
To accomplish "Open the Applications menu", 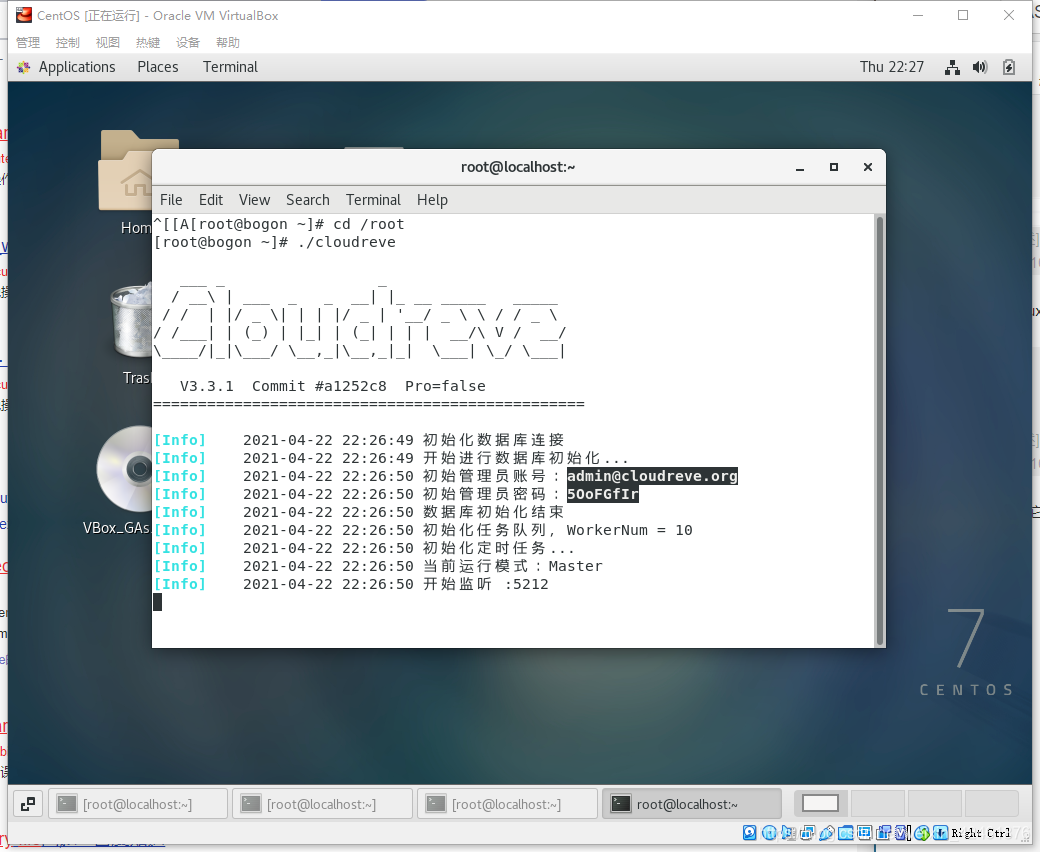I will [77, 67].
